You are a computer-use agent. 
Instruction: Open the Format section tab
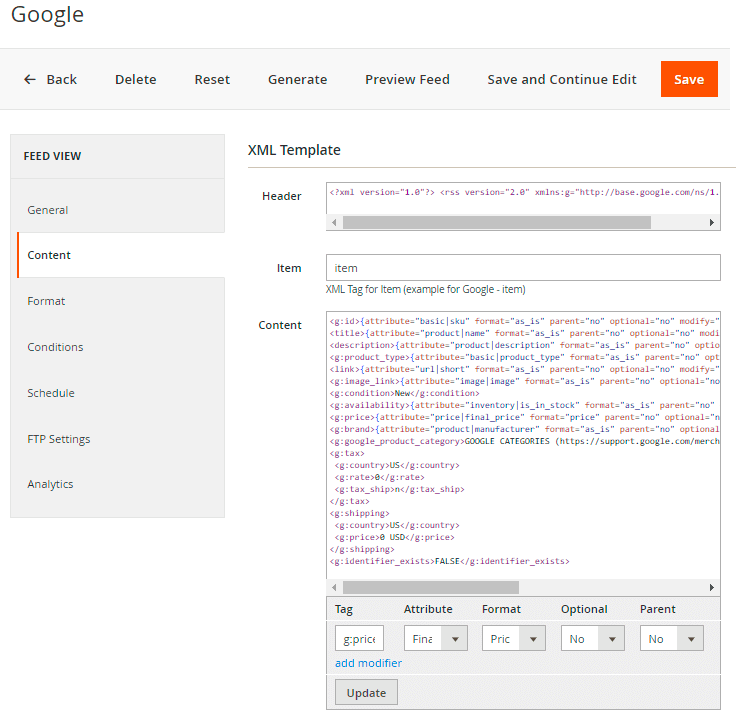click(x=46, y=301)
